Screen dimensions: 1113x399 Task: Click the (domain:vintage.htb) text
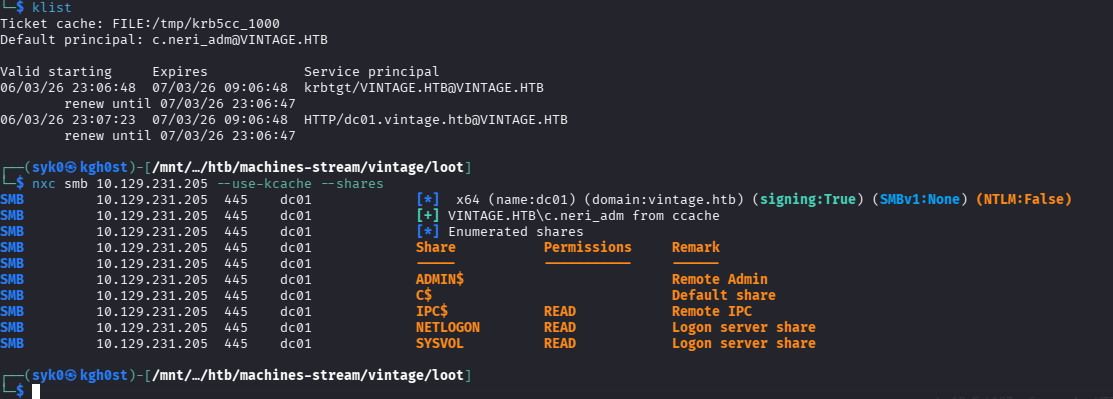pyautogui.click(x=664, y=200)
